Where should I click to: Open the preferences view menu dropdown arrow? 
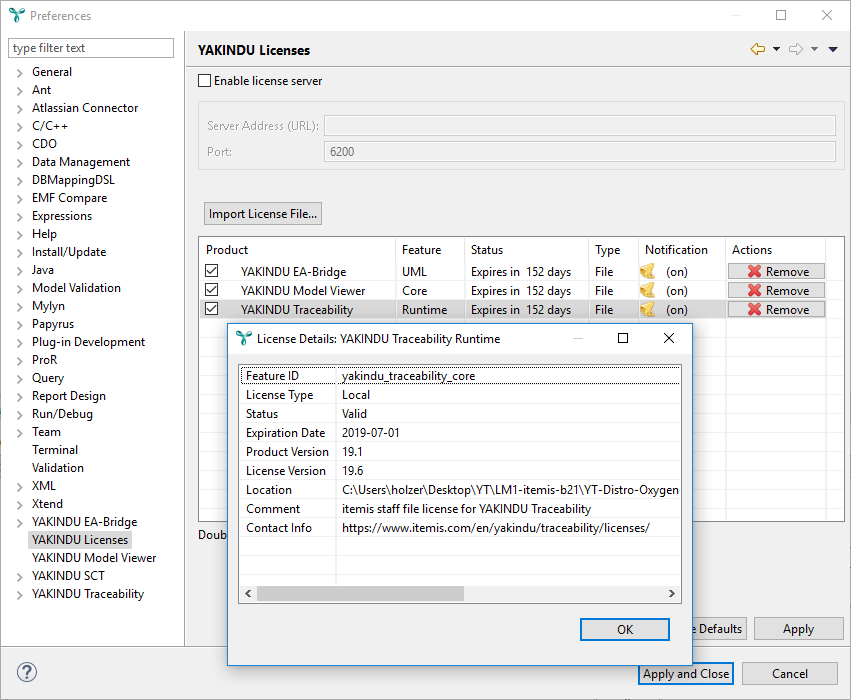pyautogui.click(x=833, y=49)
